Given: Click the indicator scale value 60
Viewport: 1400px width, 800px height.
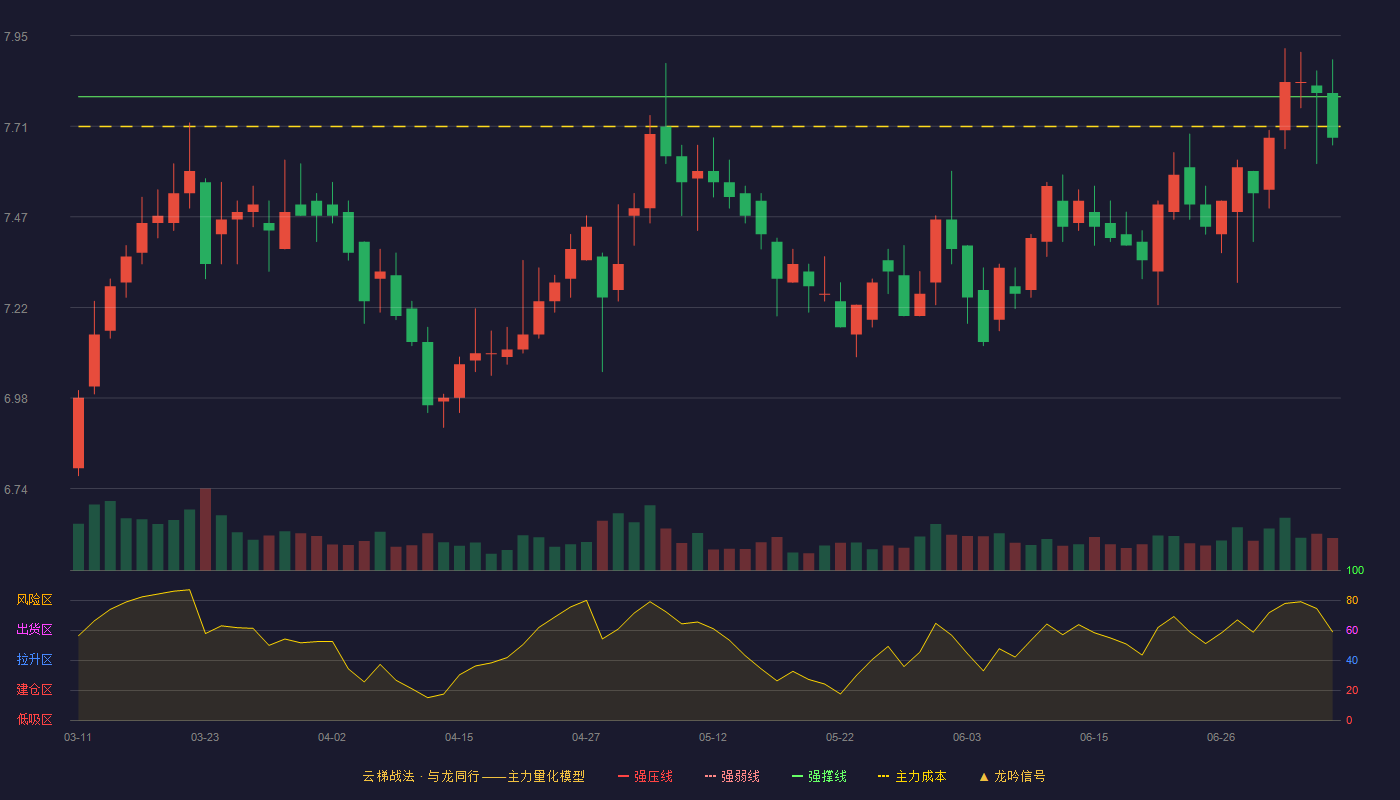Looking at the screenshot, I should [x=1352, y=630].
